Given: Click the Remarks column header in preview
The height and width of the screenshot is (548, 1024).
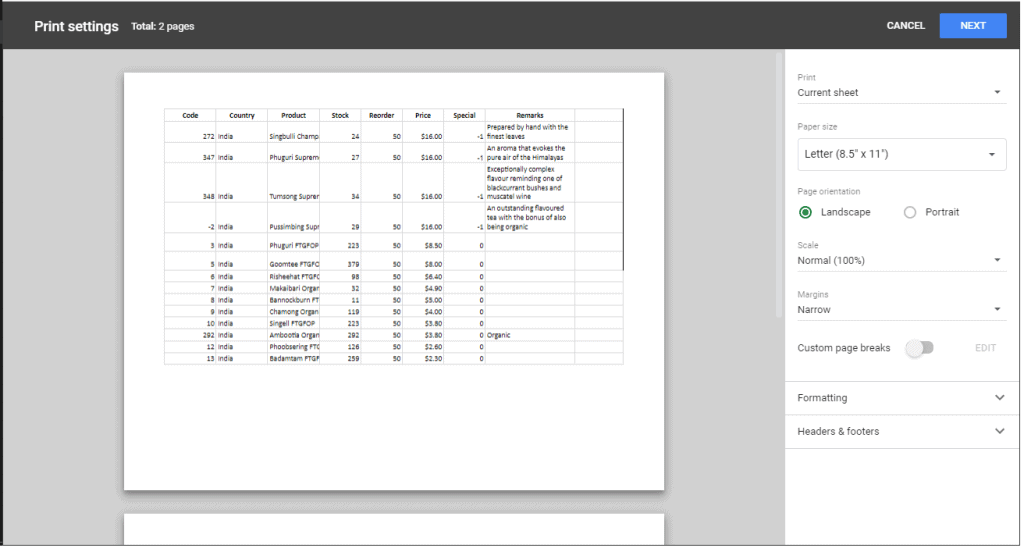Looking at the screenshot, I should coord(530,116).
